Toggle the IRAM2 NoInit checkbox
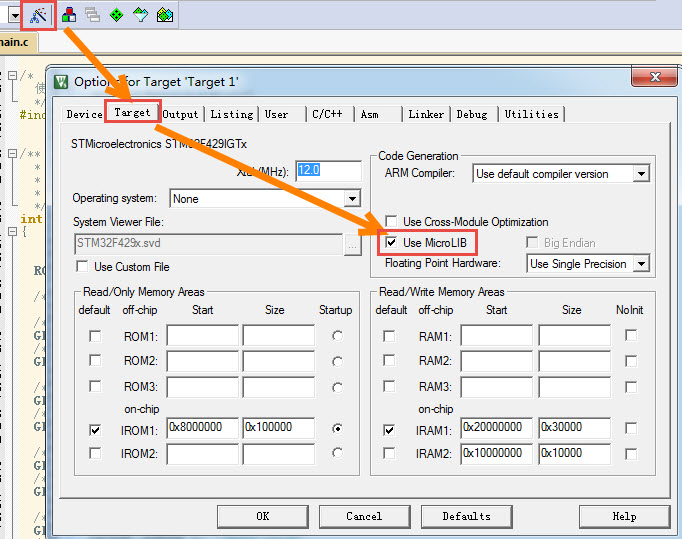The image size is (682, 539). coord(631,454)
